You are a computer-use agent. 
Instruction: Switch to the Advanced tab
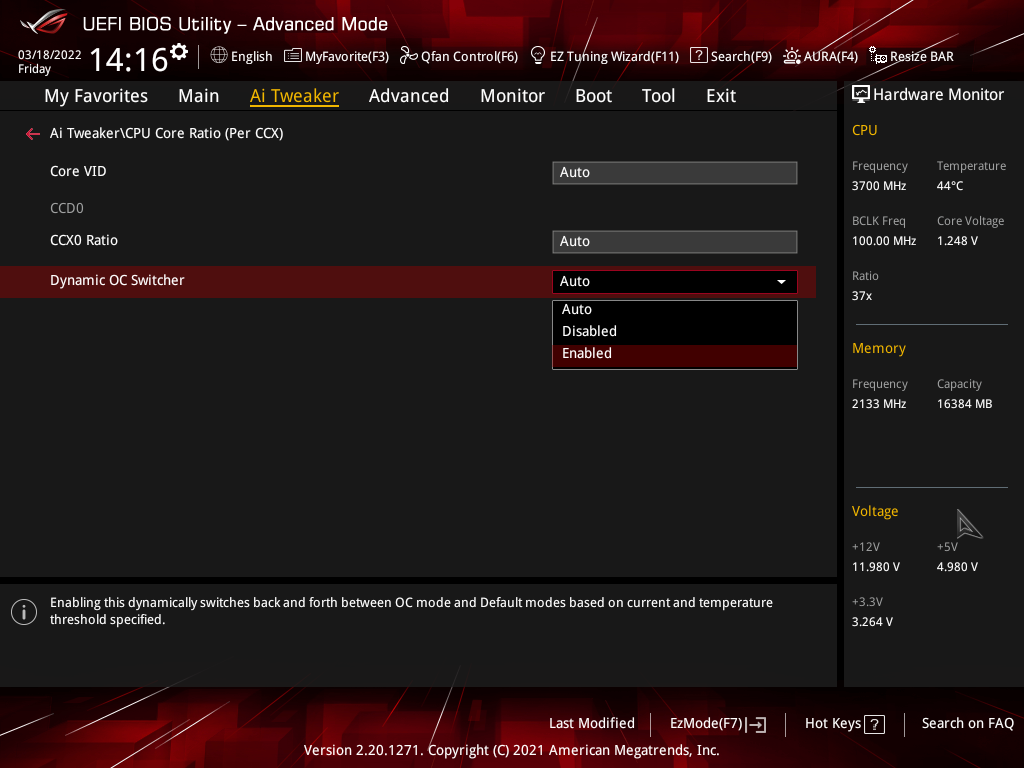click(408, 96)
